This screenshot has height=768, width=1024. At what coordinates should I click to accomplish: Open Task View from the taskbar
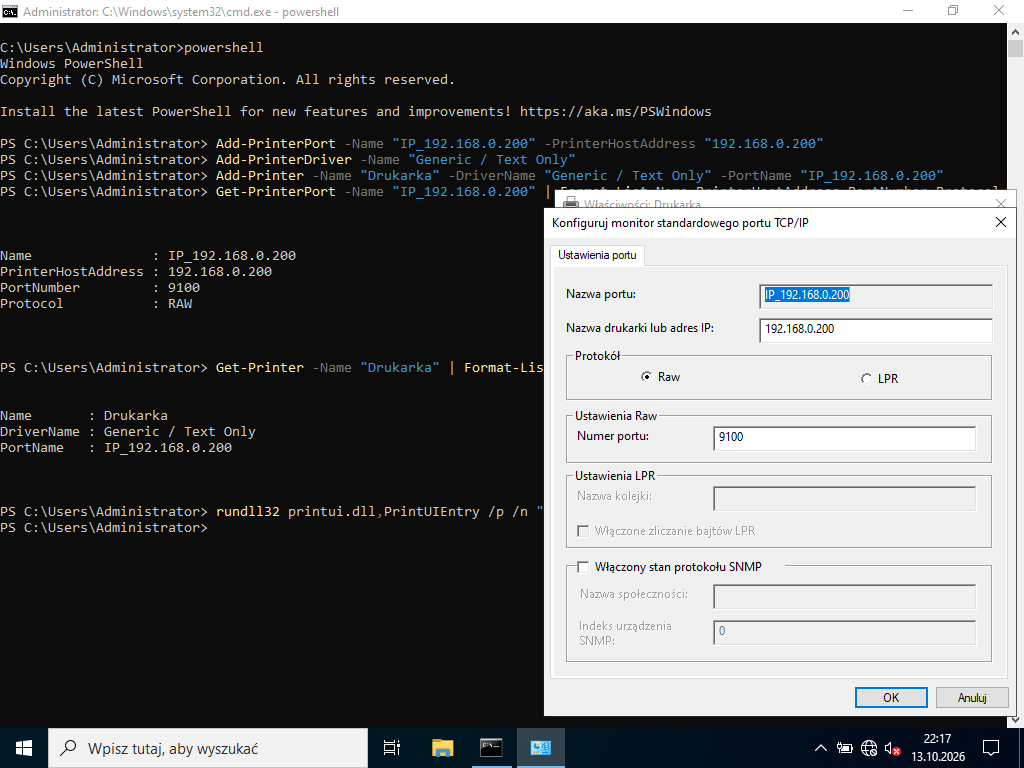pyautogui.click(x=392, y=748)
